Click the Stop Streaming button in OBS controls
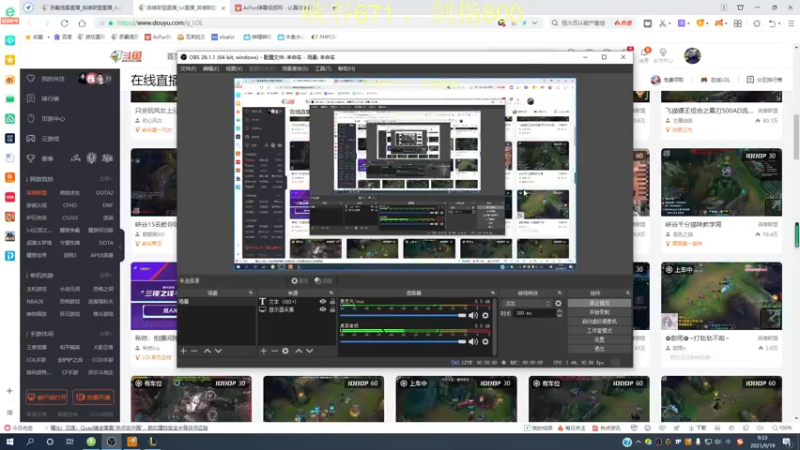 (x=599, y=303)
